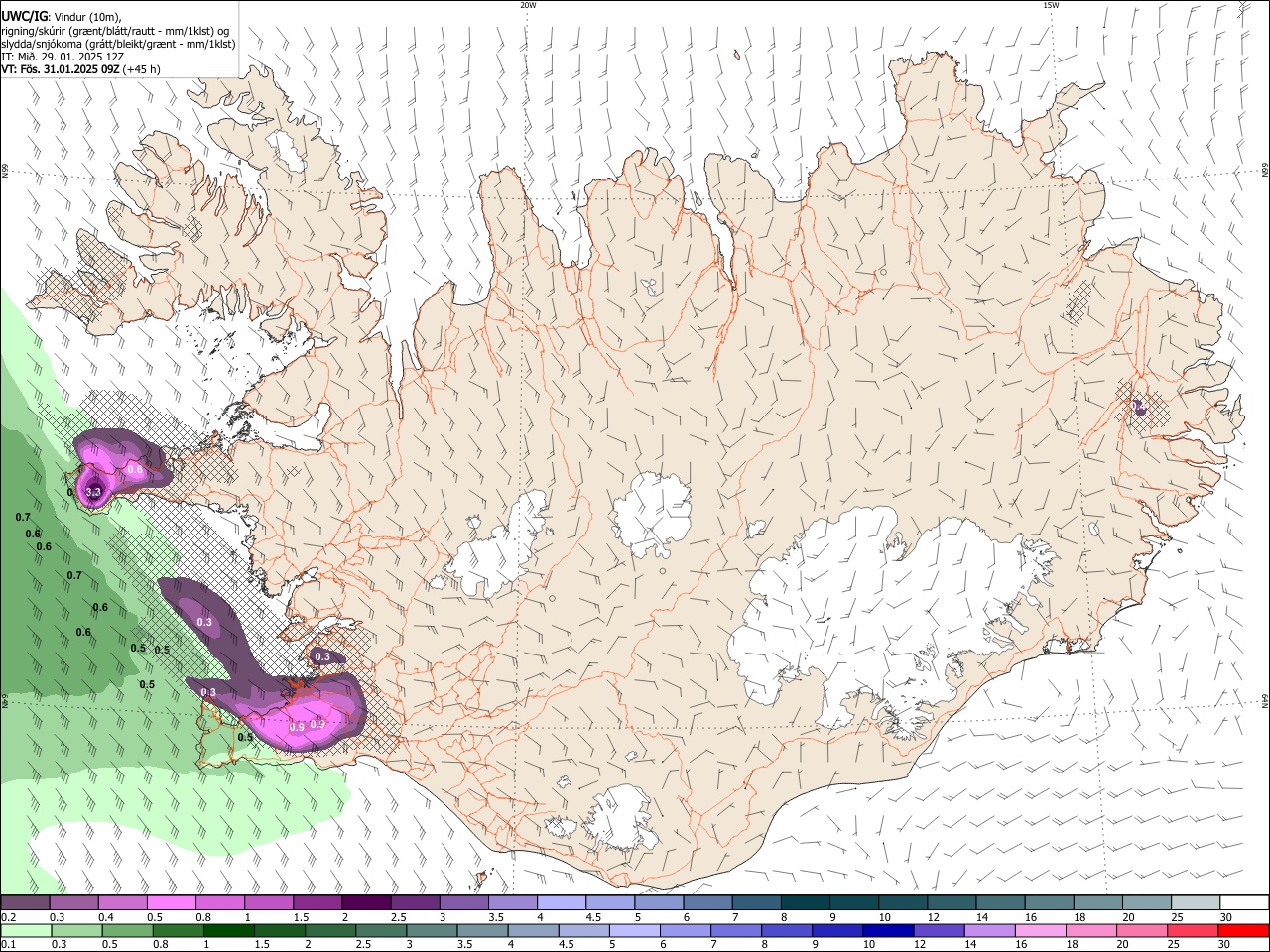This screenshot has width=1270, height=952.
Task: Click the bright magenta 0.5 swatch, top legend row
Action: (171, 903)
